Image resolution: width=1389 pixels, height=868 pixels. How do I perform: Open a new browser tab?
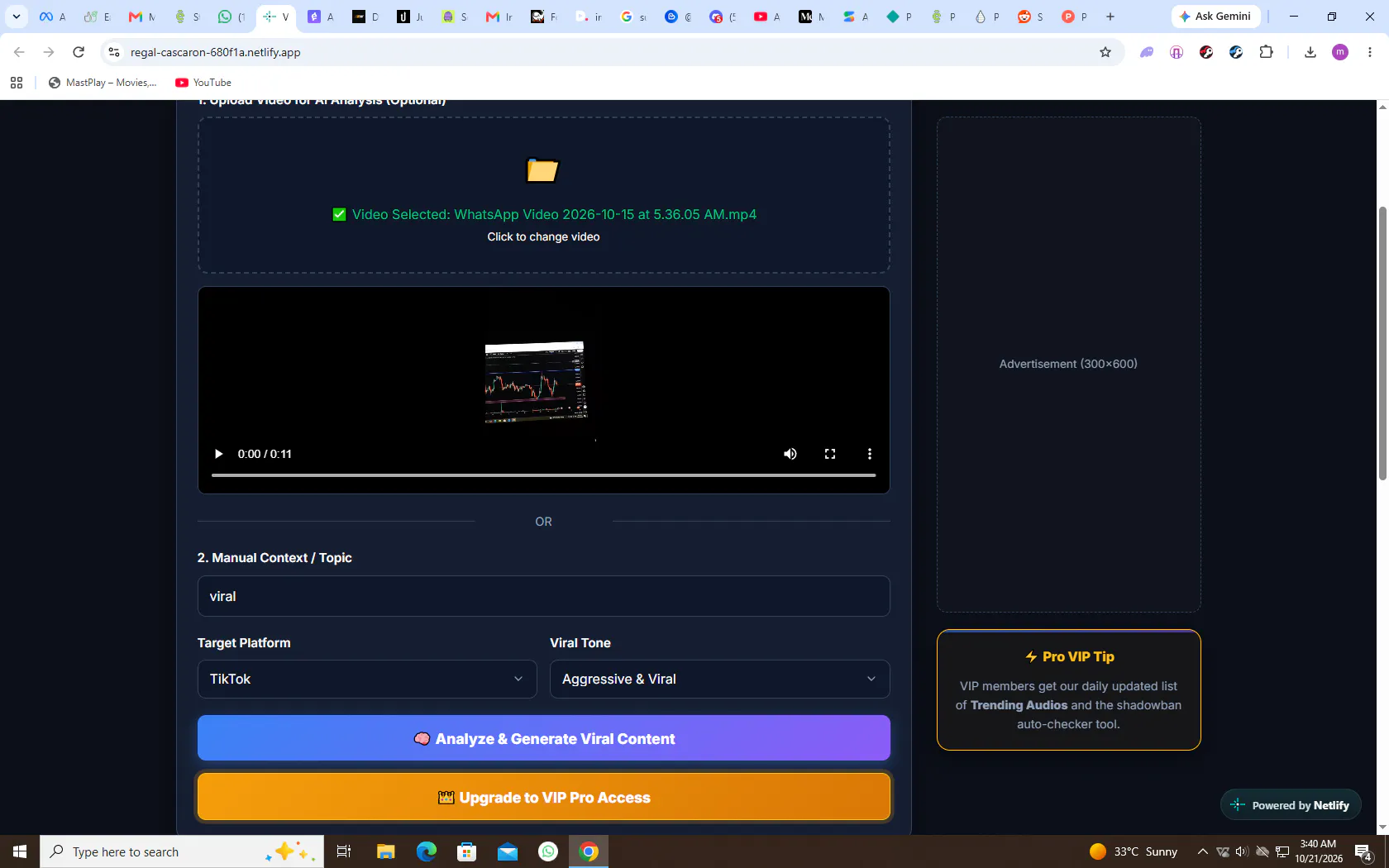[1110, 17]
